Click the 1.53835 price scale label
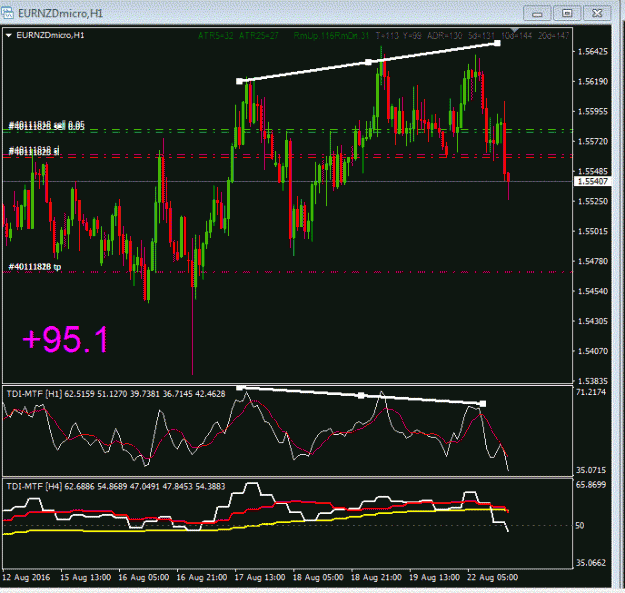 [x=593, y=381]
